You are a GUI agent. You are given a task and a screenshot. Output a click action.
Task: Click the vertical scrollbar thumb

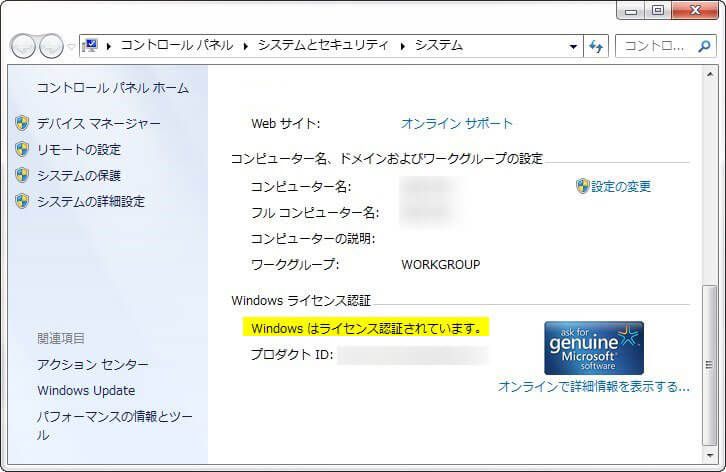pyautogui.click(x=709, y=365)
